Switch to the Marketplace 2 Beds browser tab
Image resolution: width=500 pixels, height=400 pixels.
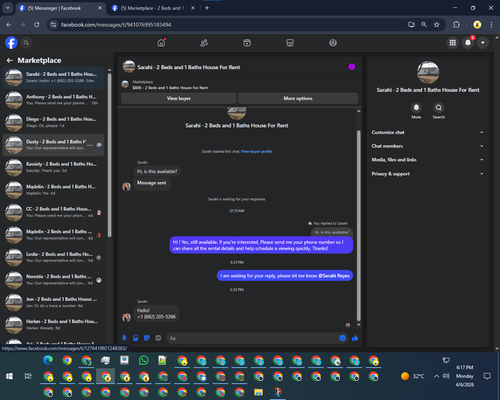click(152, 8)
